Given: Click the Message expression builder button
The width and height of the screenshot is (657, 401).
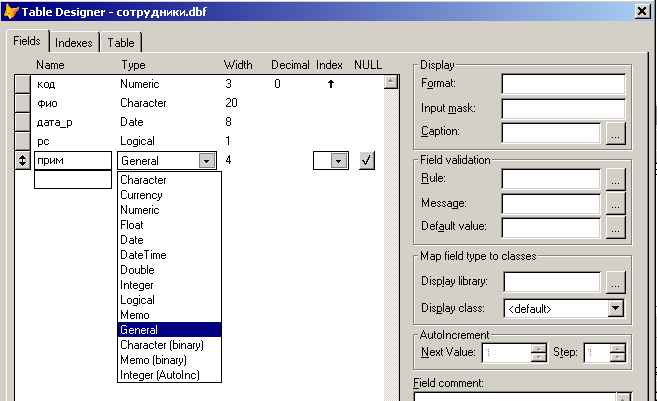Looking at the screenshot, I should click(x=616, y=203).
